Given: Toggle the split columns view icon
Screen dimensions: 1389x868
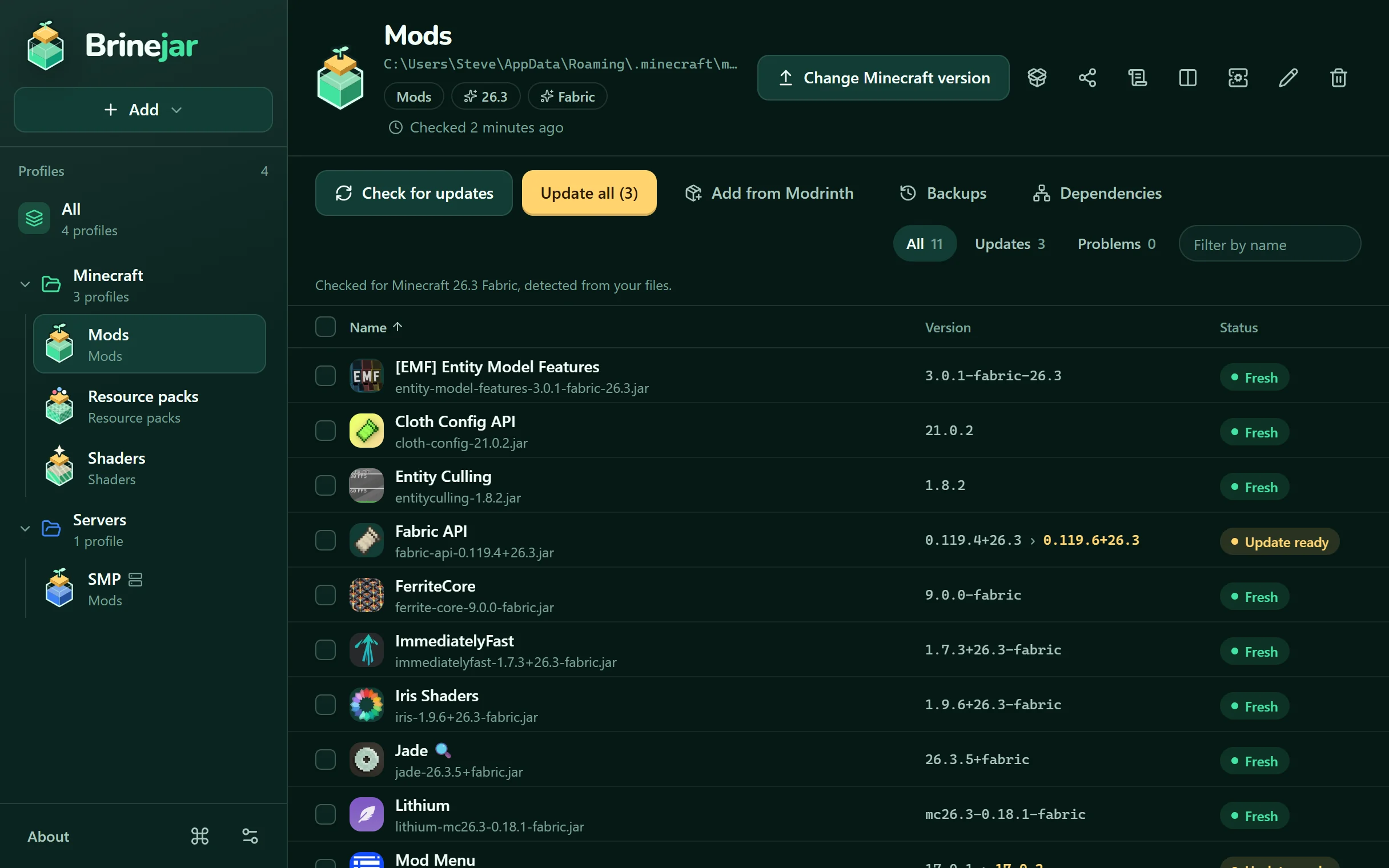Looking at the screenshot, I should (x=1187, y=78).
